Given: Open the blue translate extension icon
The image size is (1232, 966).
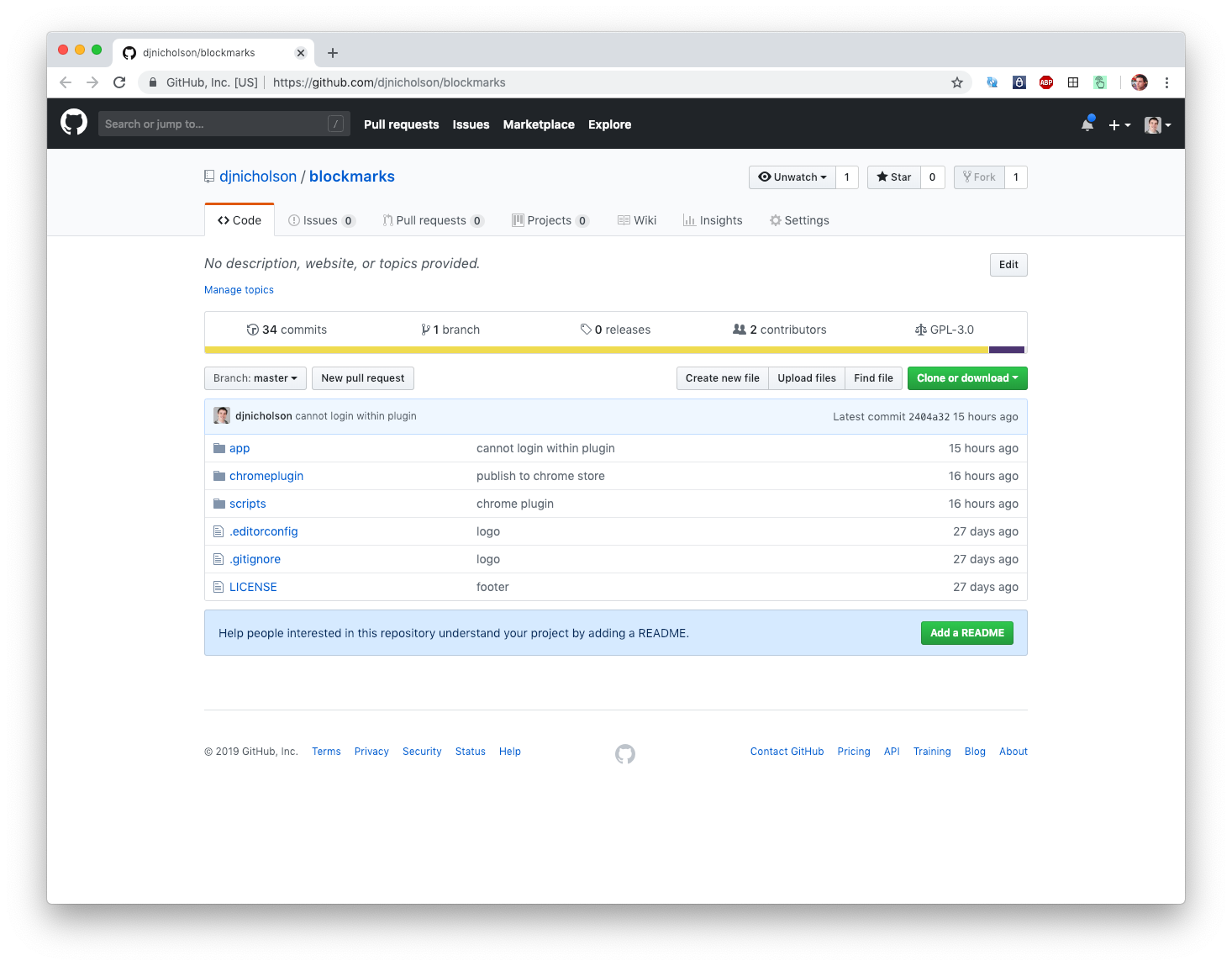Looking at the screenshot, I should point(992,82).
